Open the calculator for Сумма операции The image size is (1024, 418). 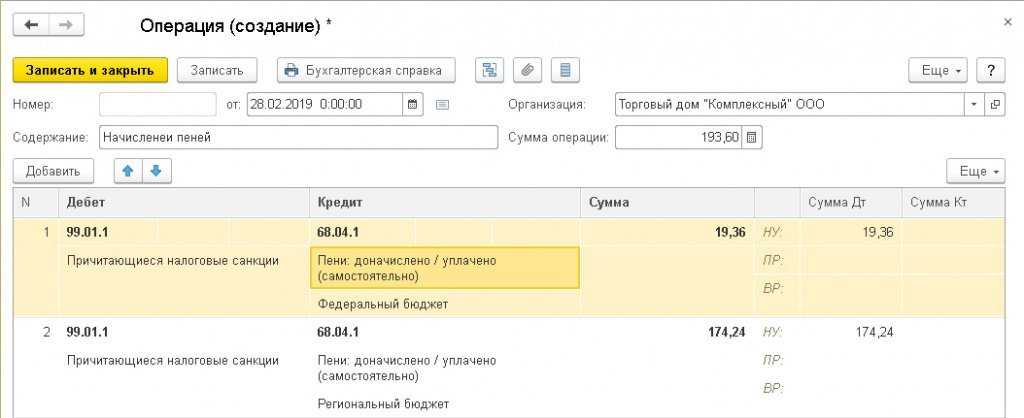(753, 137)
